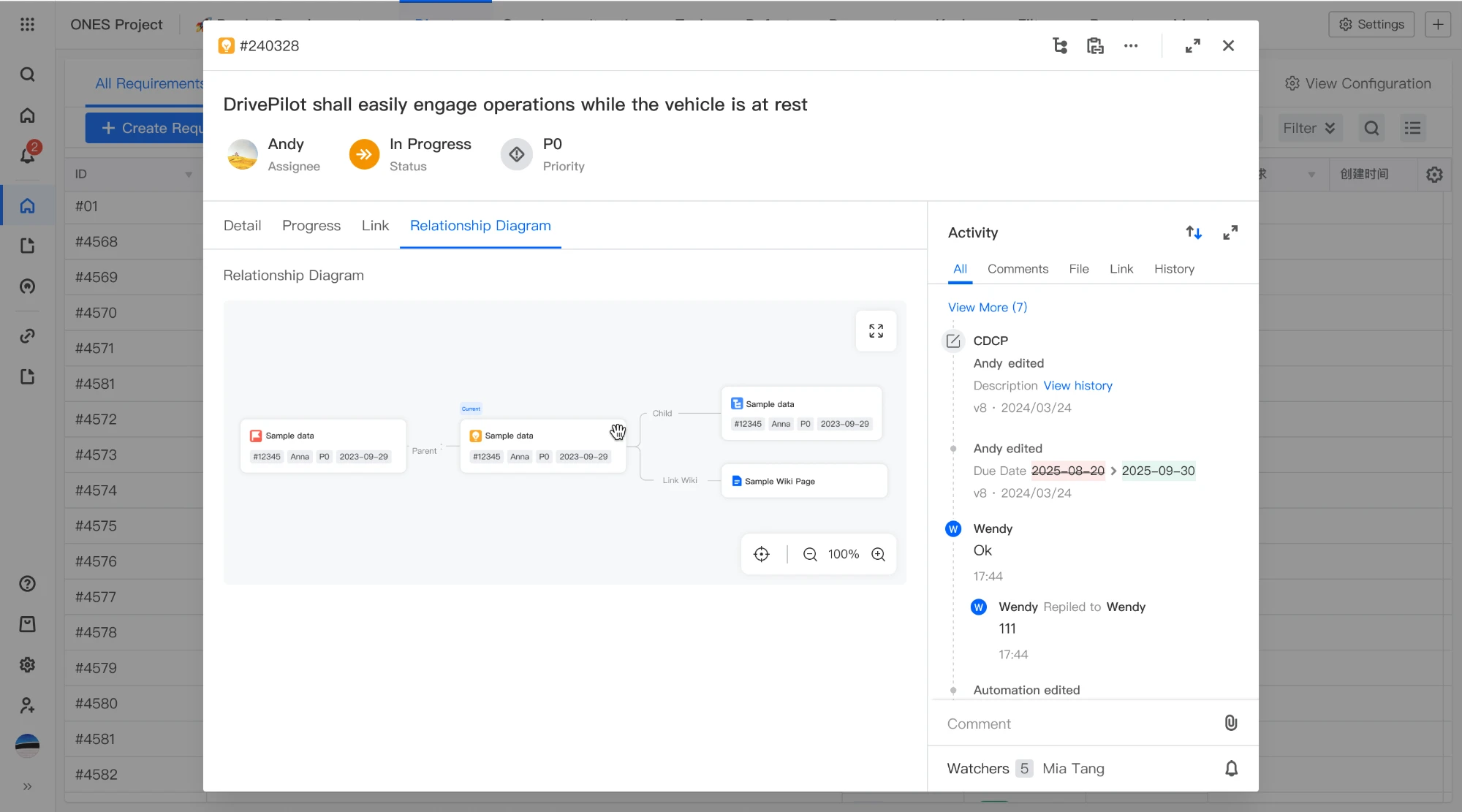Expand the Activity panel
This screenshot has width=1462, height=812.
[1230, 232]
